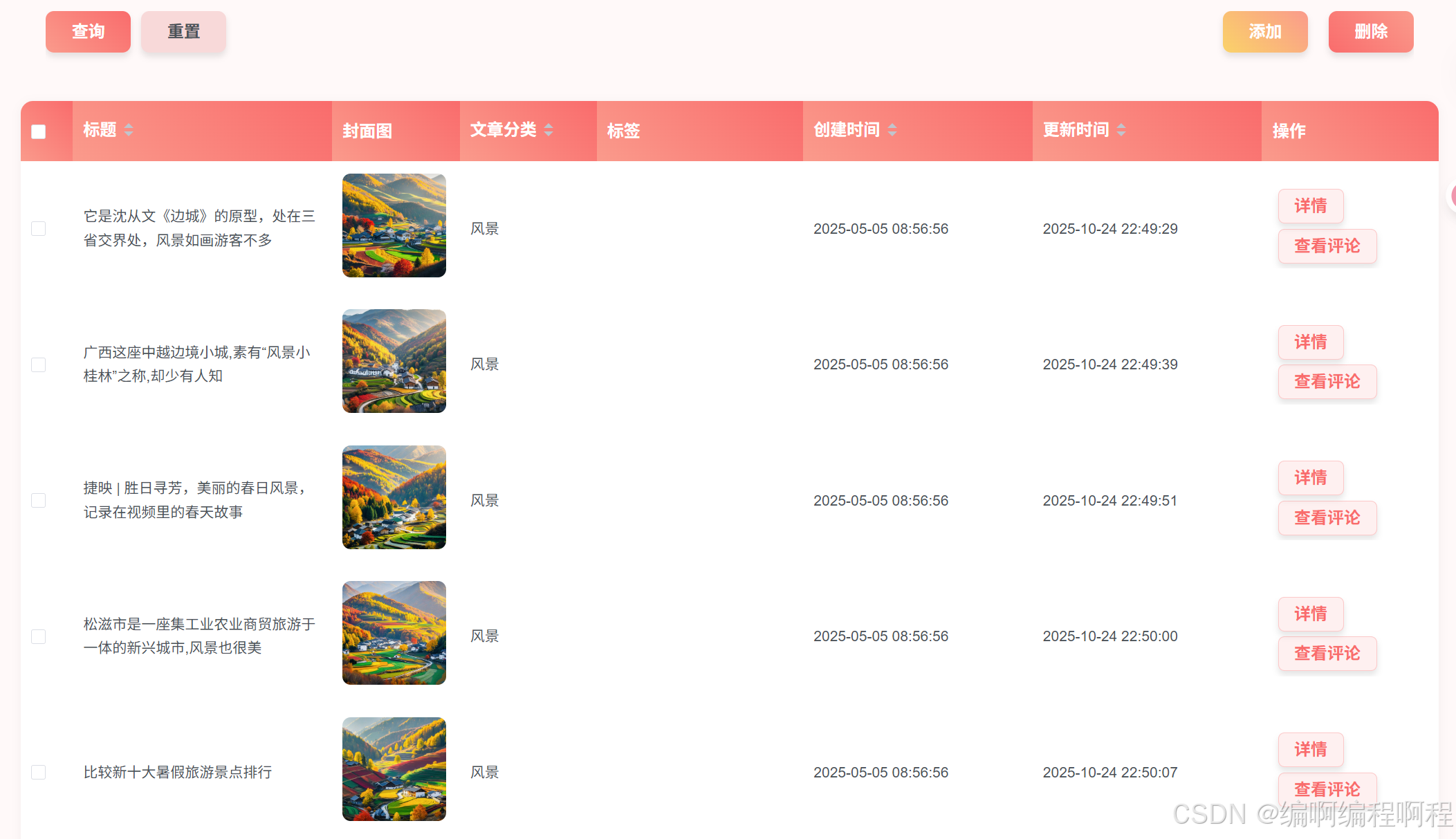Click the orange 添加 button

[x=1264, y=32]
